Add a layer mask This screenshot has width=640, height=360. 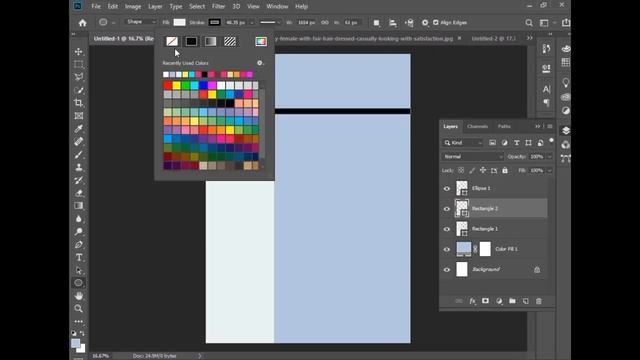click(485, 301)
